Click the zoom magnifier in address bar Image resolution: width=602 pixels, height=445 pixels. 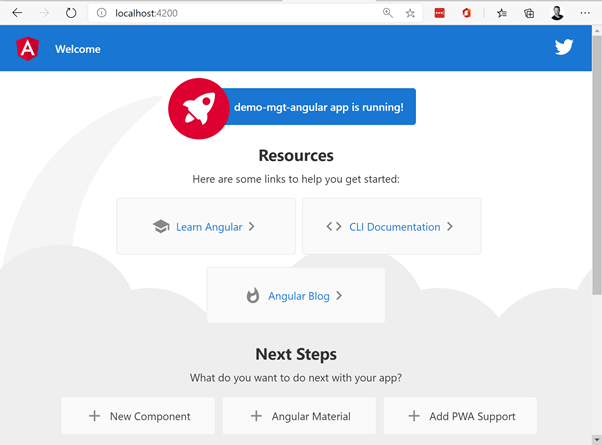tap(388, 13)
